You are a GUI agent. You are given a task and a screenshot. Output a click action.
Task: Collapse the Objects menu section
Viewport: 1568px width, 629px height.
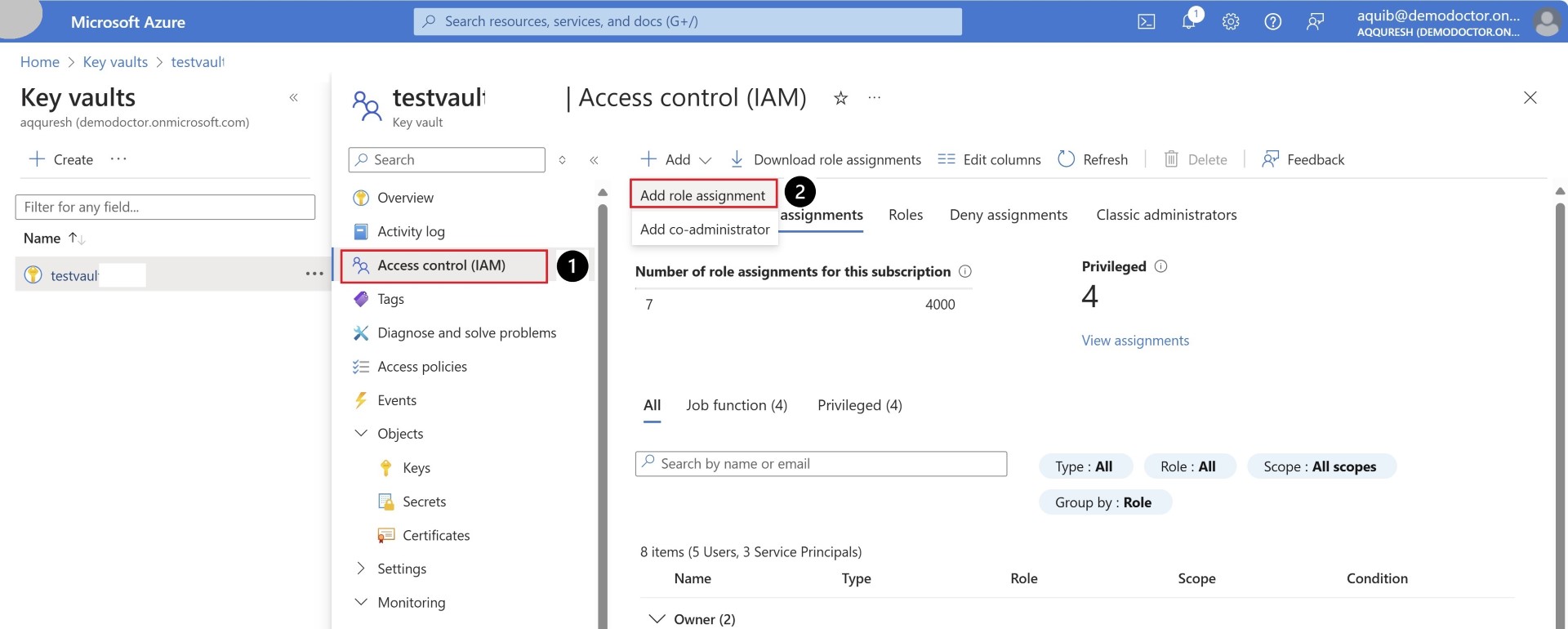[360, 434]
